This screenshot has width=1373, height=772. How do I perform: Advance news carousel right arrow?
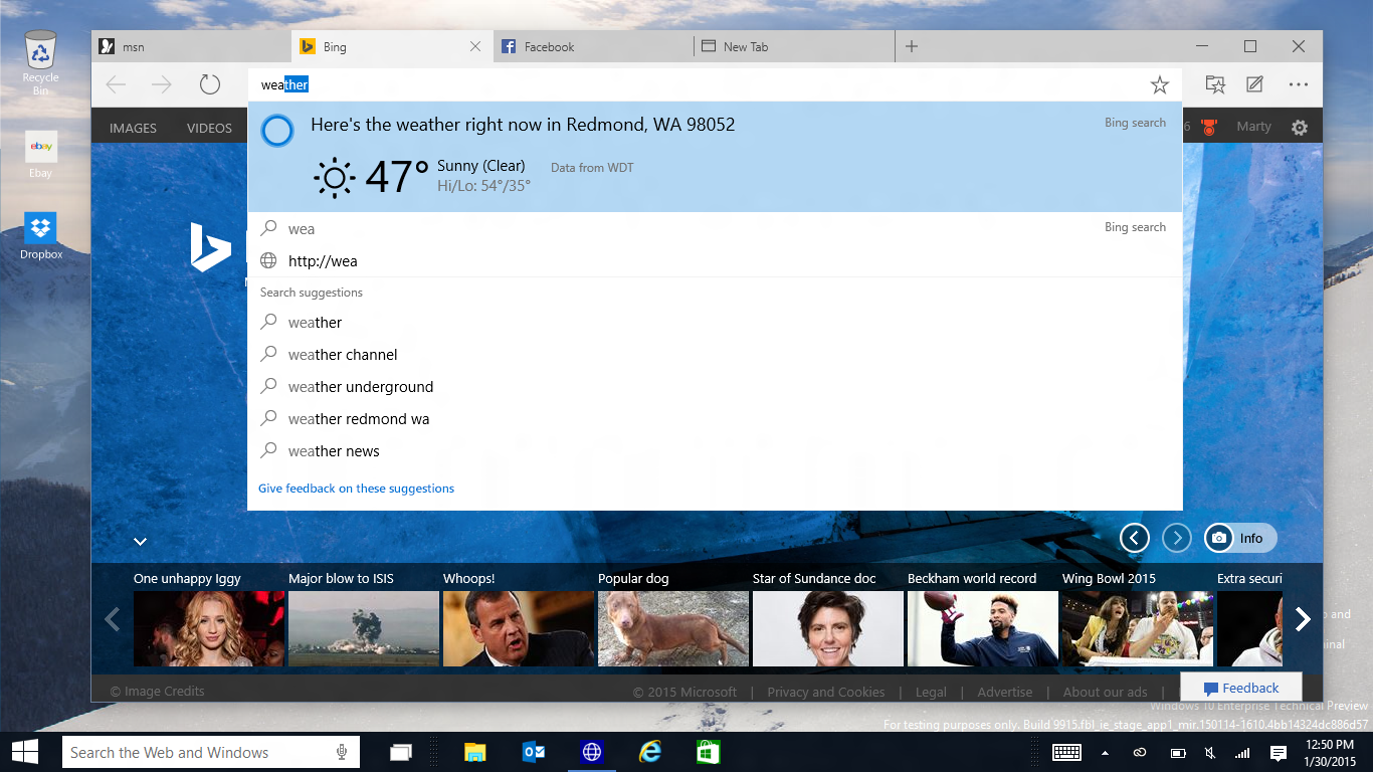tap(1302, 619)
